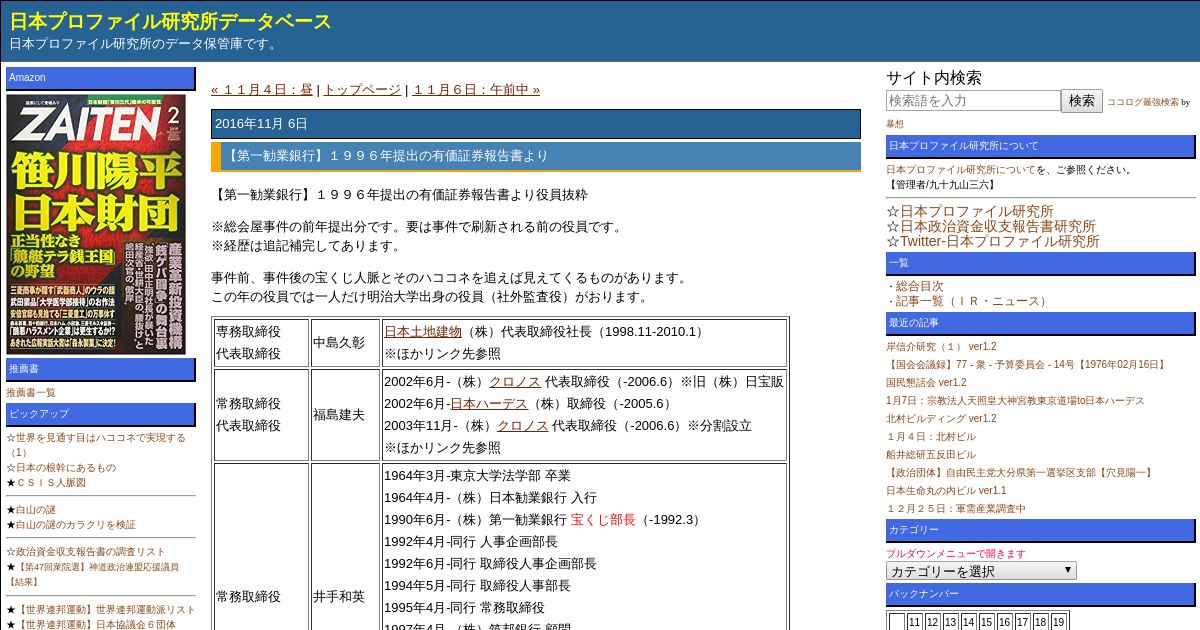
Task: Click the post title 【第一勧業銀行】１９９６年提出の有価証券報告書より
Action: click(388, 156)
